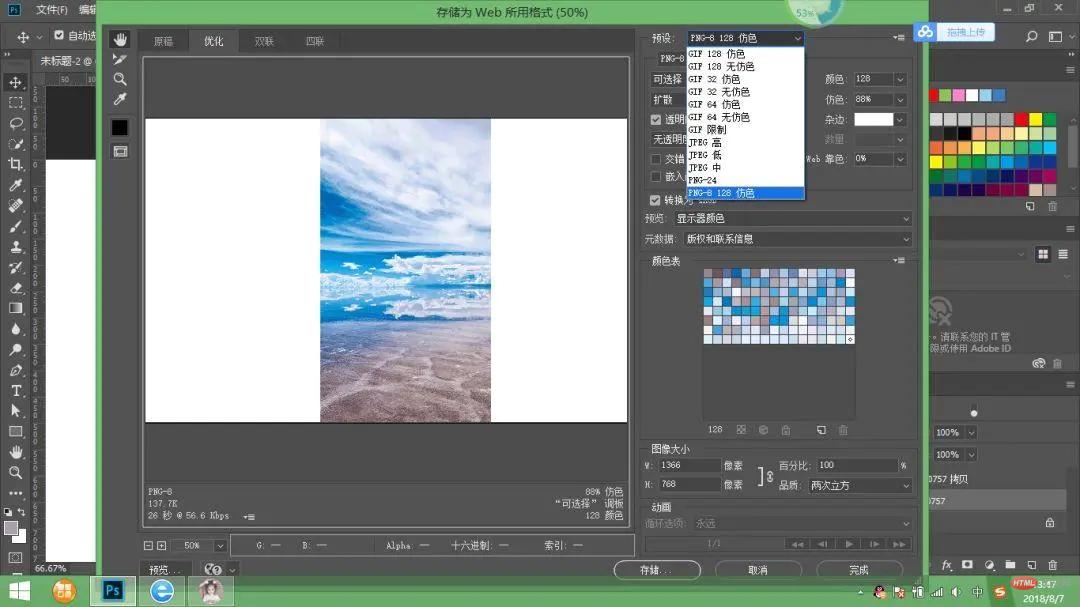Select the Clone Stamp tool
The image size is (1080, 607).
[15, 247]
